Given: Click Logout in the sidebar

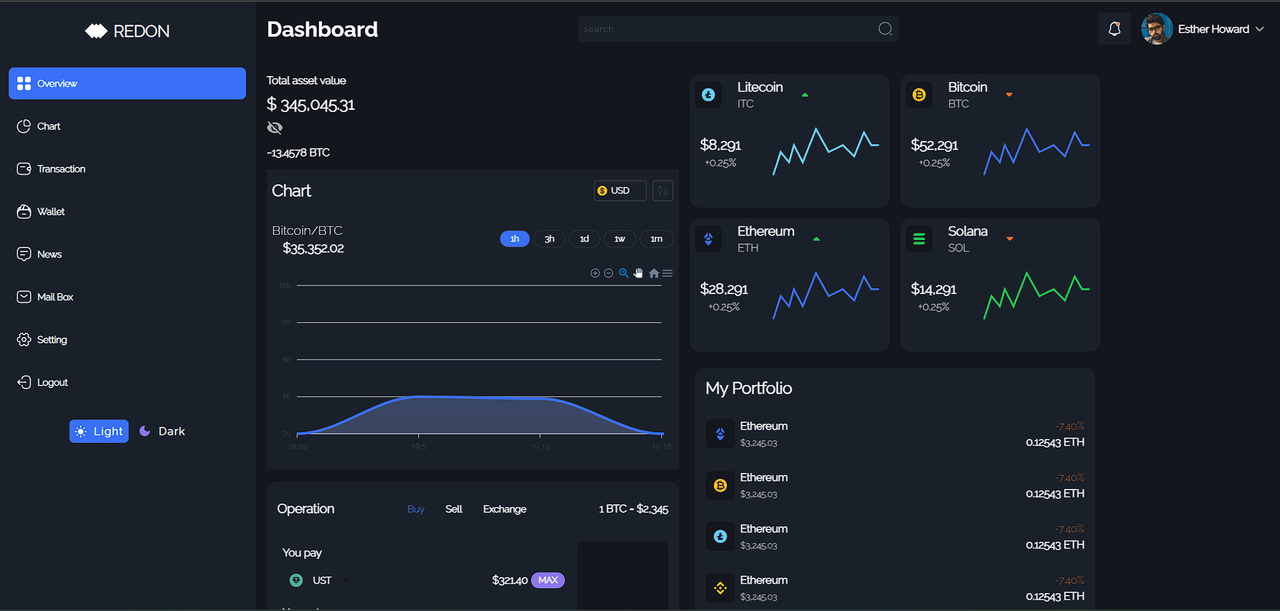Looking at the screenshot, I should pyautogui.click(x=52, y=383).
